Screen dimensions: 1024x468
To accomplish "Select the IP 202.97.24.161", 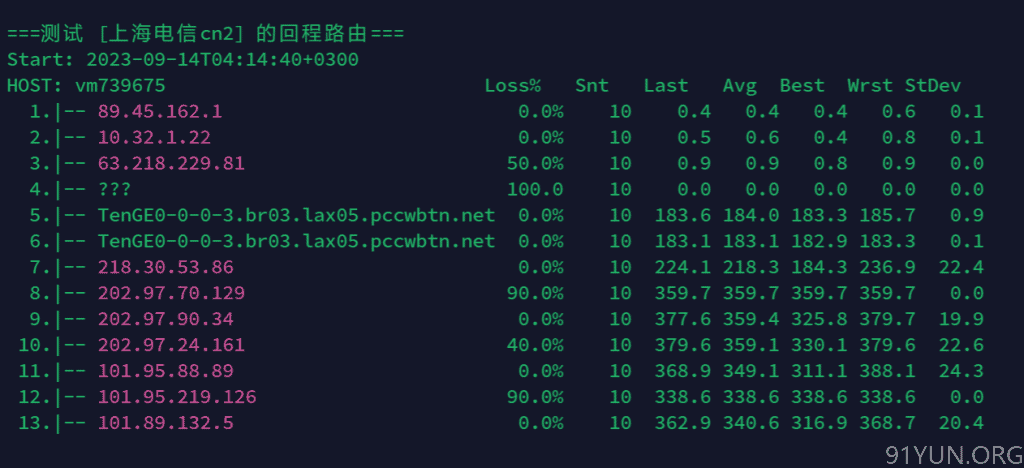I will [171, 345].
